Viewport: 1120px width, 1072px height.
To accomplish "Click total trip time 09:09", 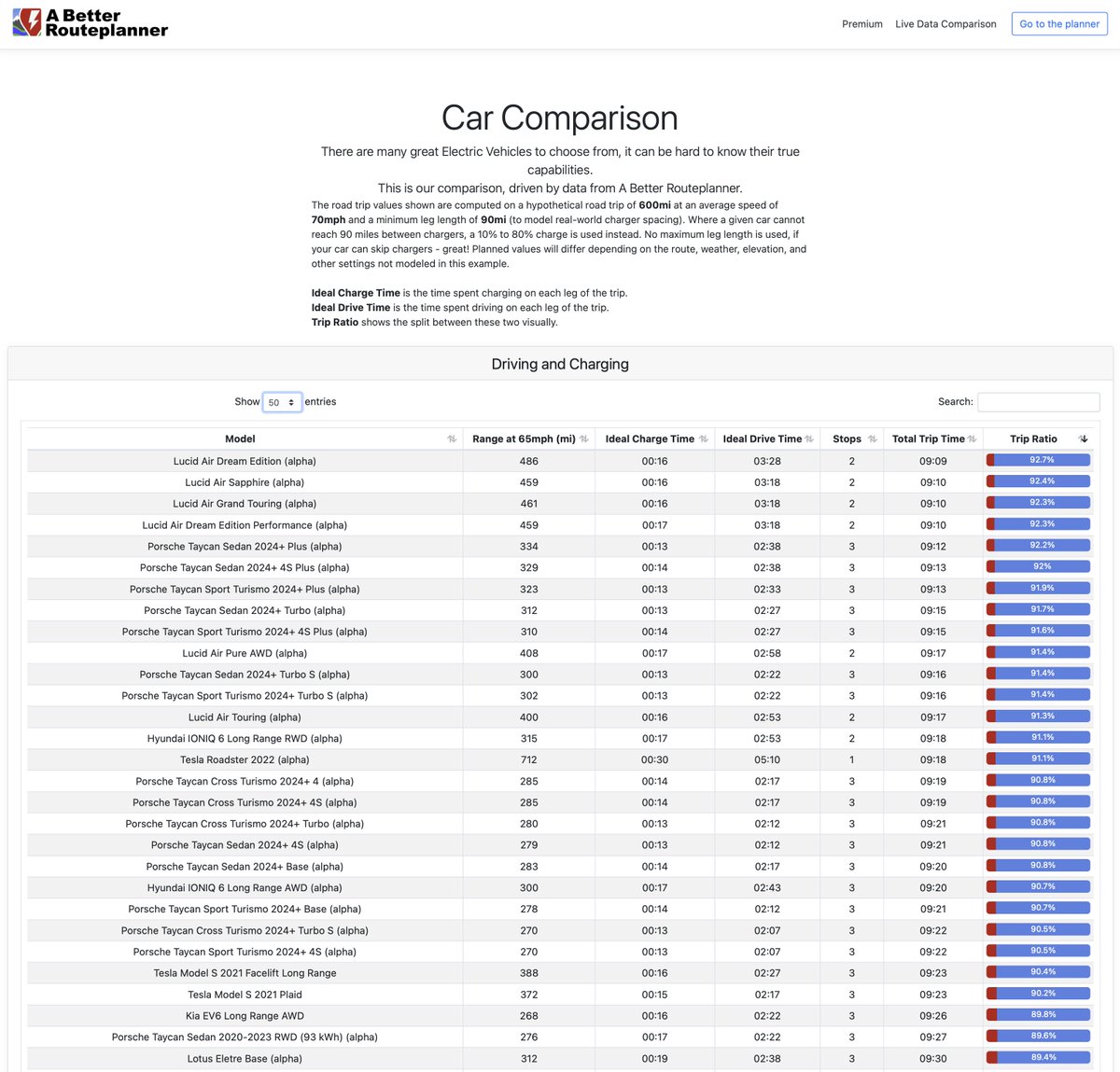I will click(933, 462).
